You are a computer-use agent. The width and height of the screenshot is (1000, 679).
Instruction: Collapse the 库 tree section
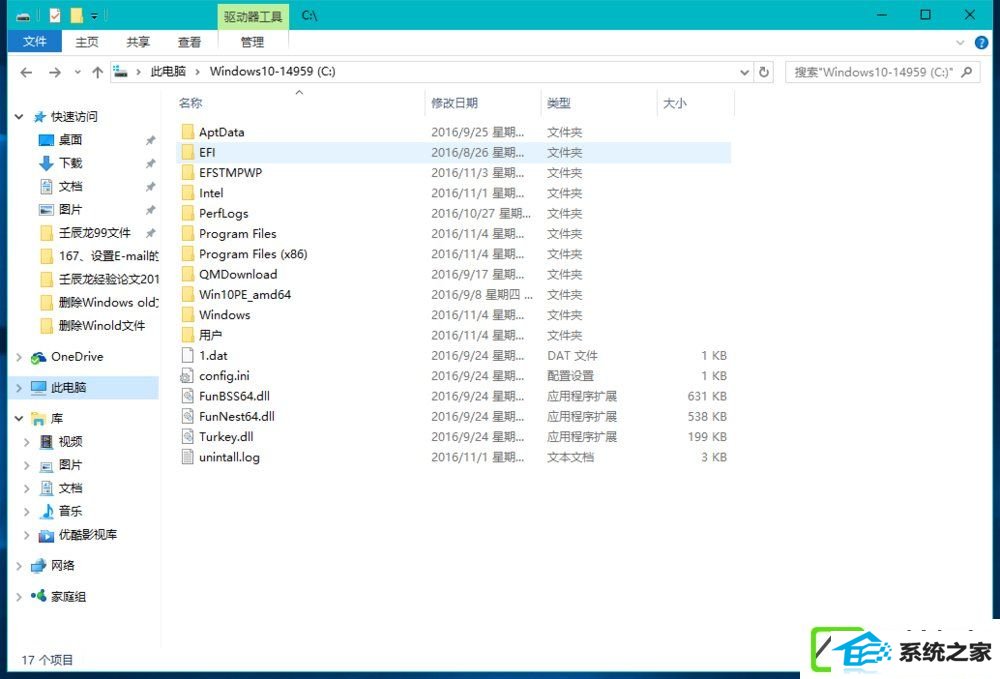click(19, 419)
